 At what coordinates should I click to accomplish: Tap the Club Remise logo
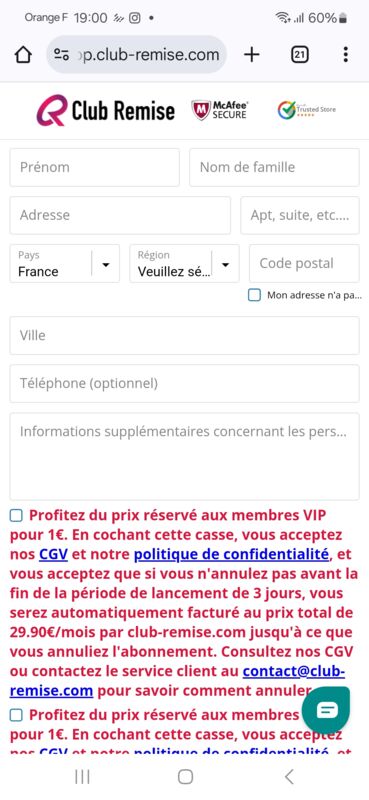[x=105, y=110]
